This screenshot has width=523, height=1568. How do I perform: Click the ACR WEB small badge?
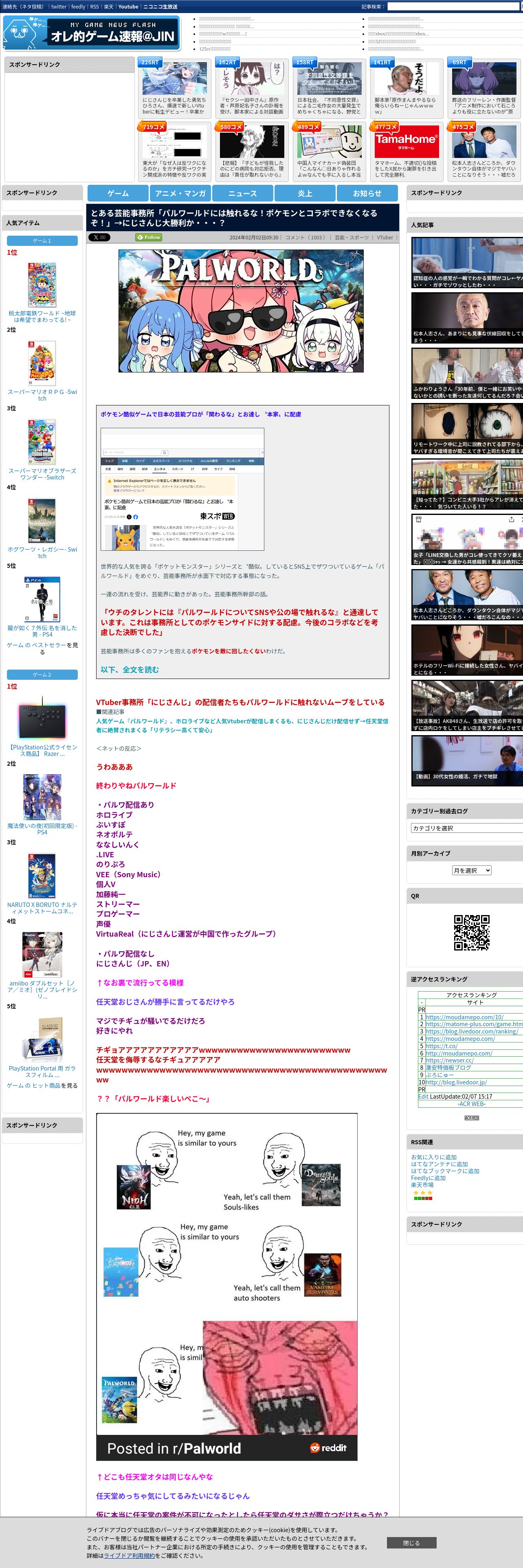[x=471, y=1118]
